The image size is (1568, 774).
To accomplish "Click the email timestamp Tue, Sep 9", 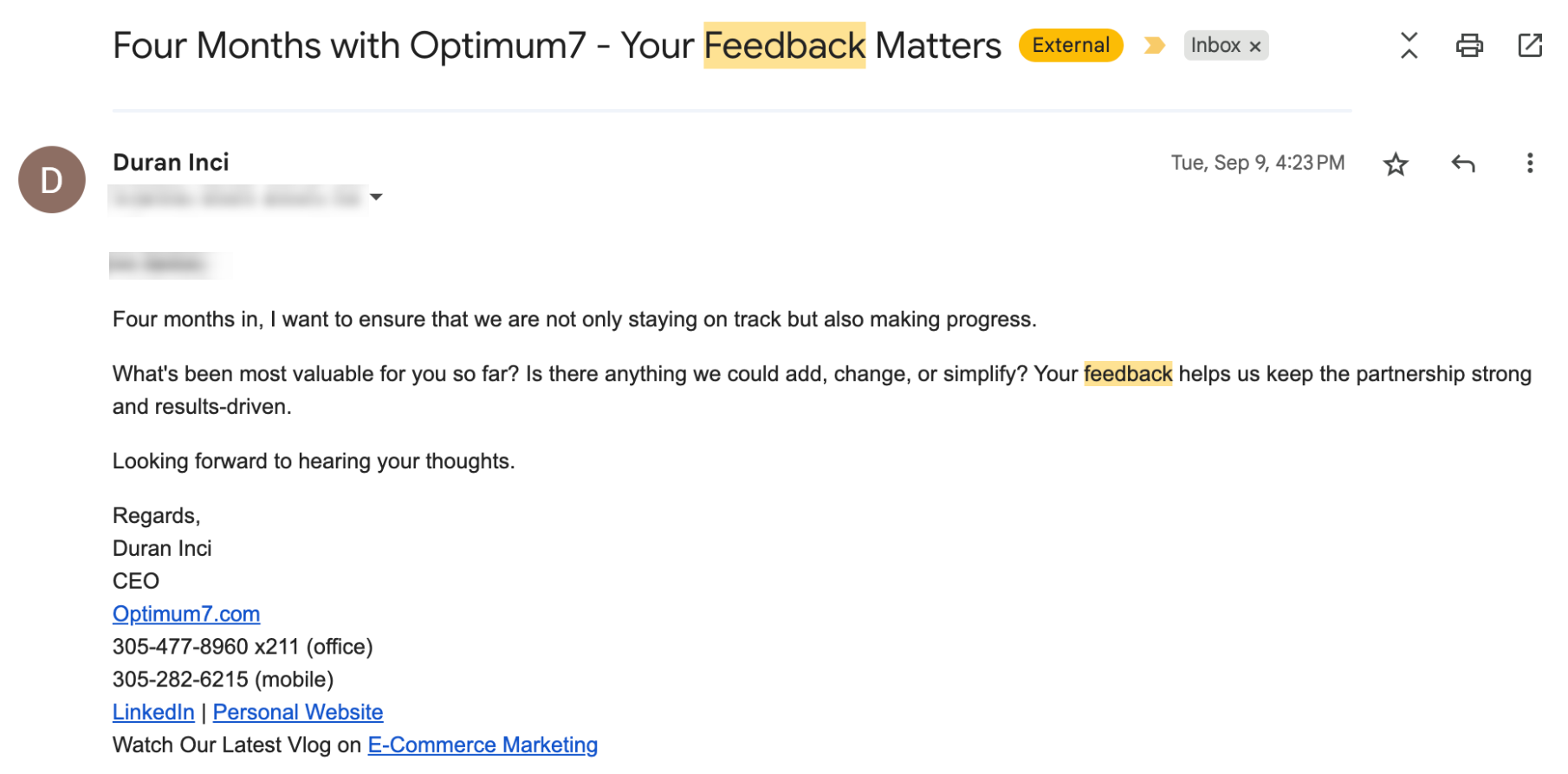I will tap(1257, 163).
